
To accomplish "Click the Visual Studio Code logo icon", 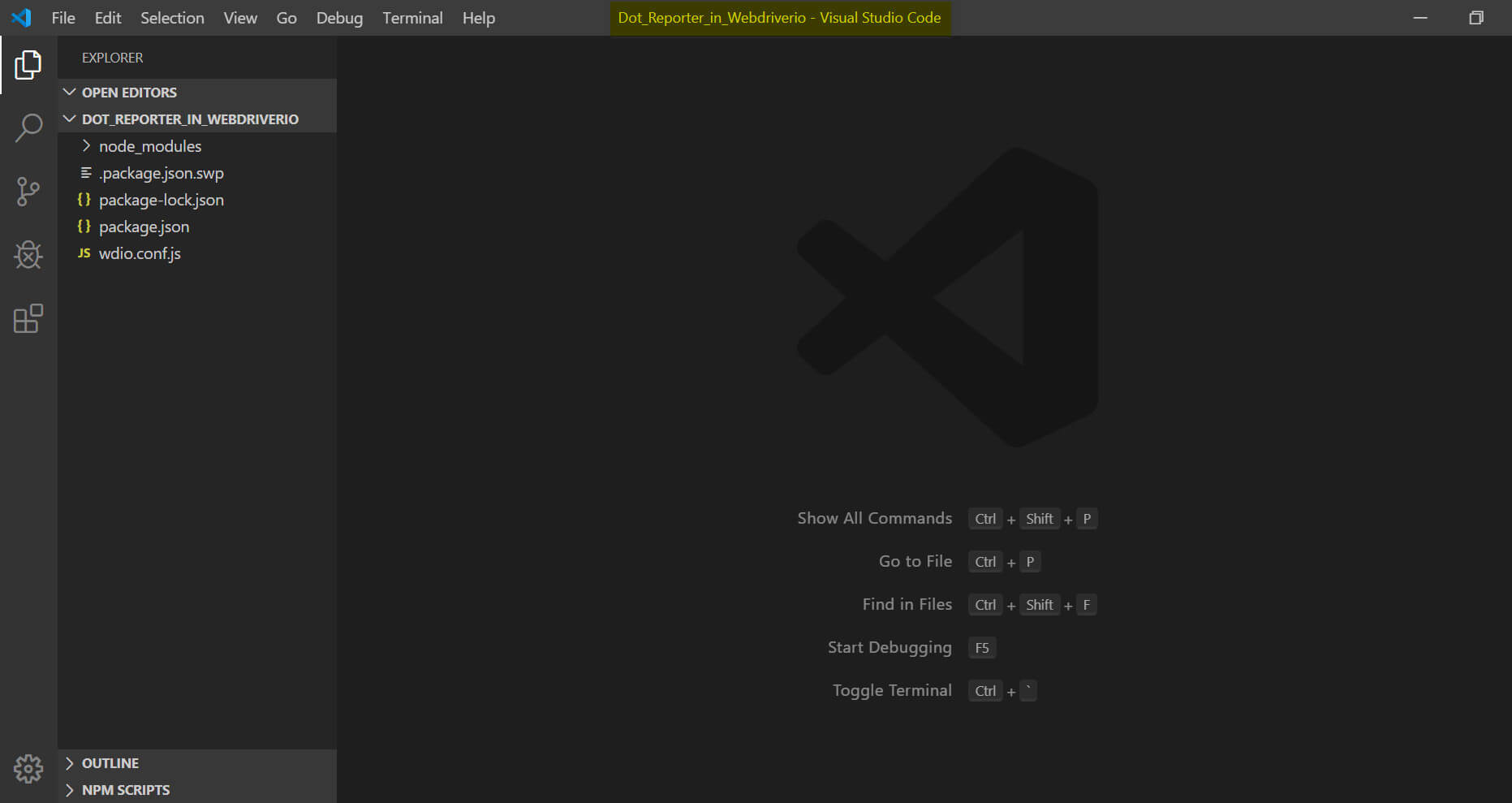I will click(x=21, y=17).
